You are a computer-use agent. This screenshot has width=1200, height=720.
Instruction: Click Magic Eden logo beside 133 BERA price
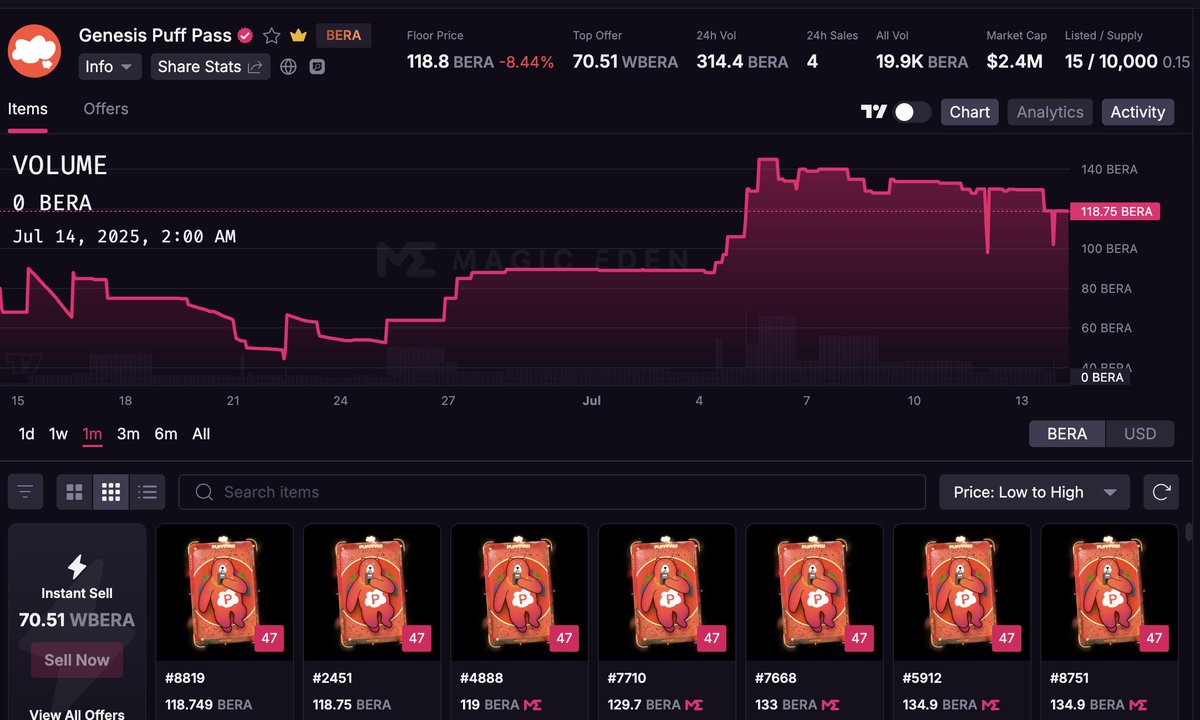(830, 705)
